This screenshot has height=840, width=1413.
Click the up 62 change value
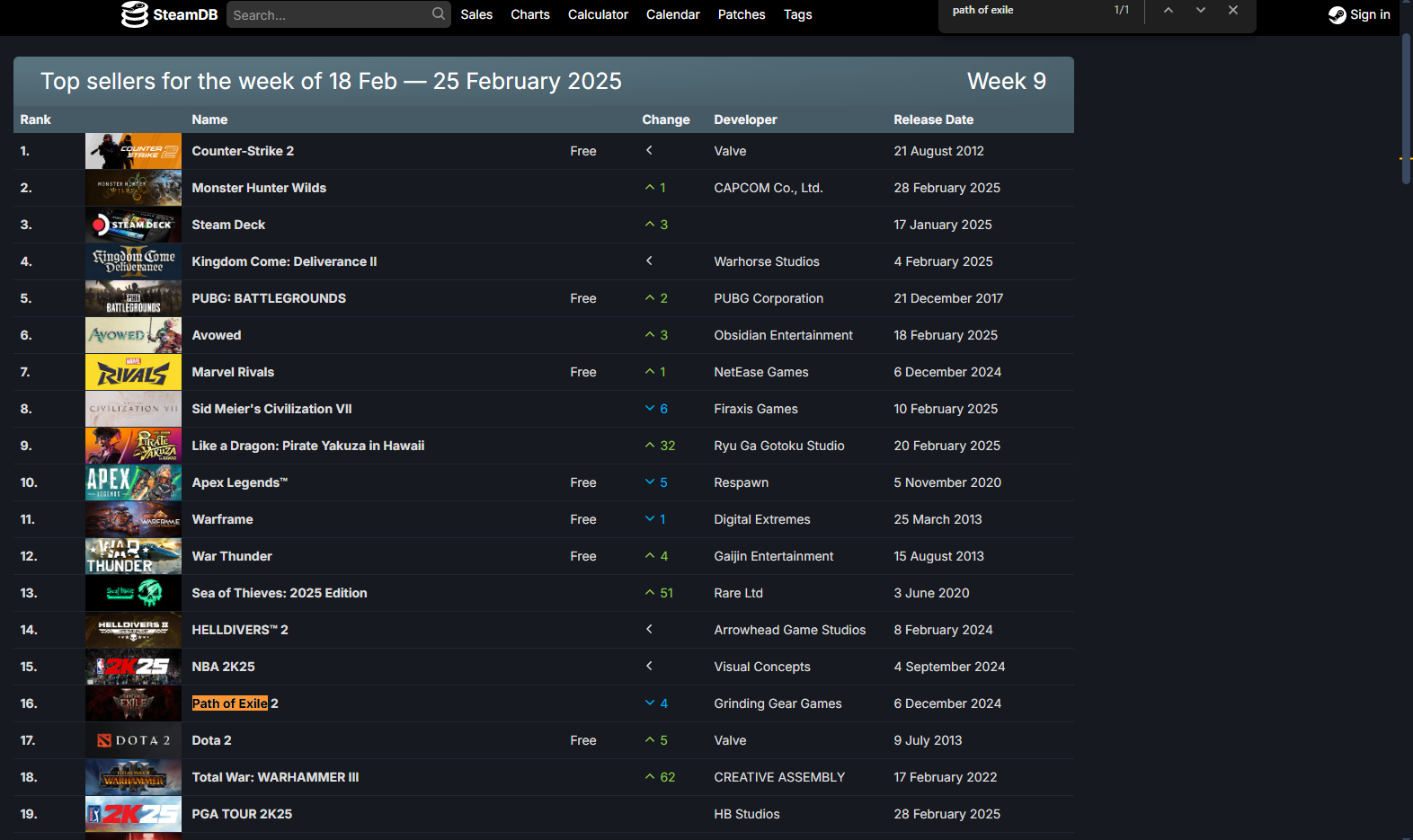(661, 777)
